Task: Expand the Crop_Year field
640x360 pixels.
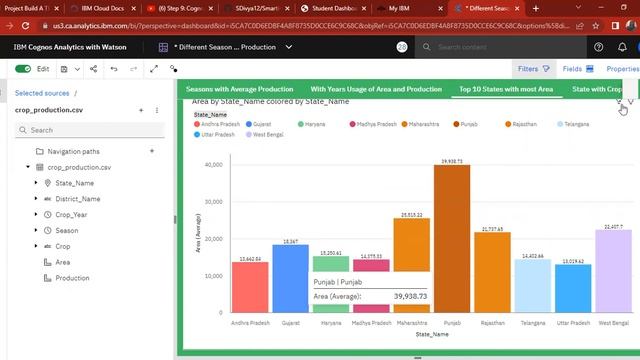Action: 36,214
